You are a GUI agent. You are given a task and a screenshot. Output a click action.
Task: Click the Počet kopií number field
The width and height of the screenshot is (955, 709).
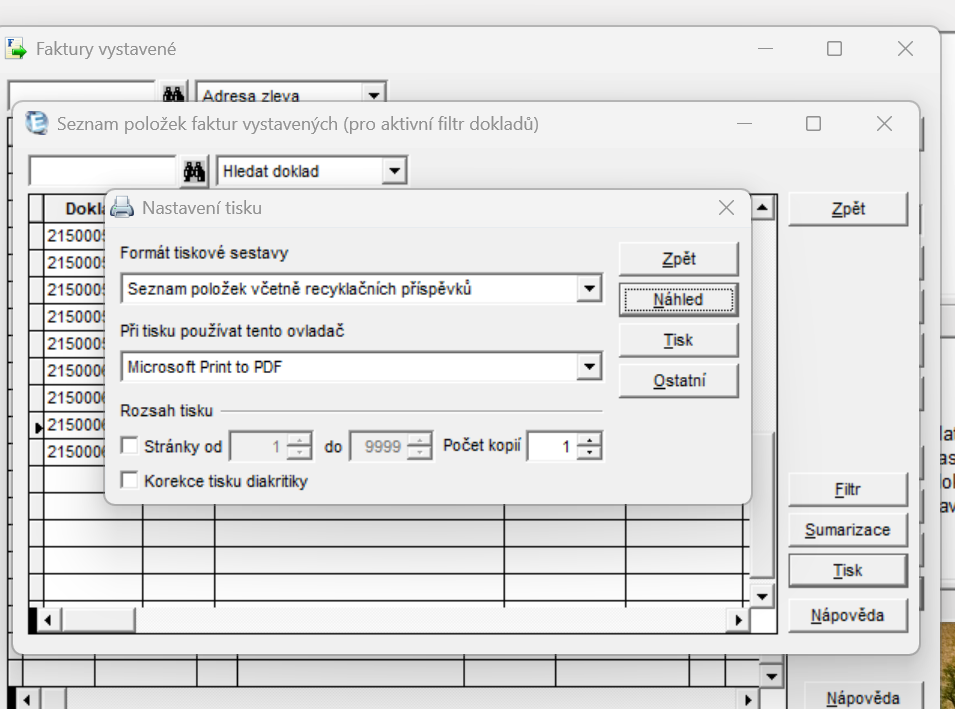(552, 447)
